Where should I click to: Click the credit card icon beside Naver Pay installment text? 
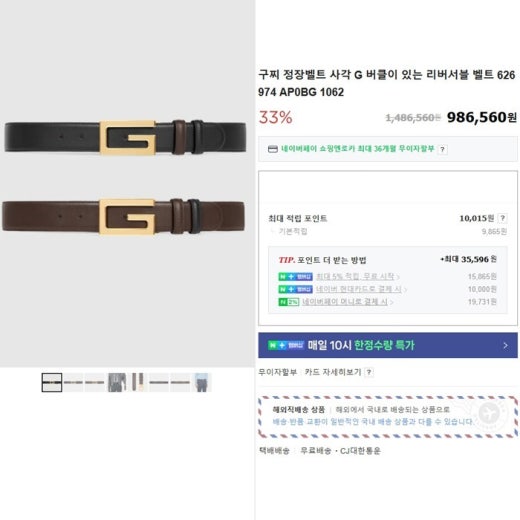273,149
